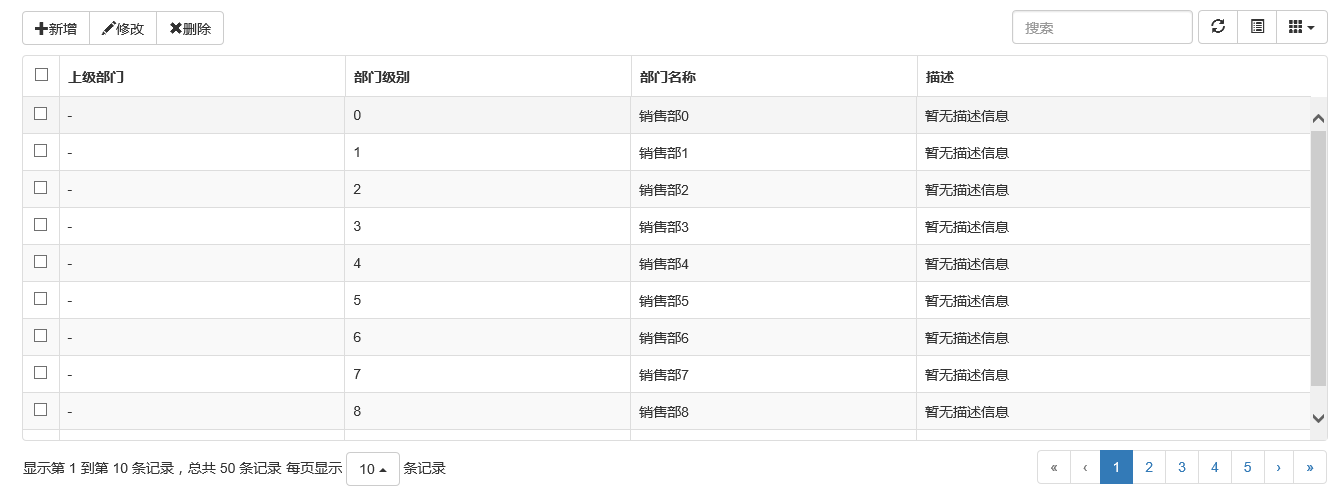Tick the checkbox for 销售部7 row

point(41,372)
